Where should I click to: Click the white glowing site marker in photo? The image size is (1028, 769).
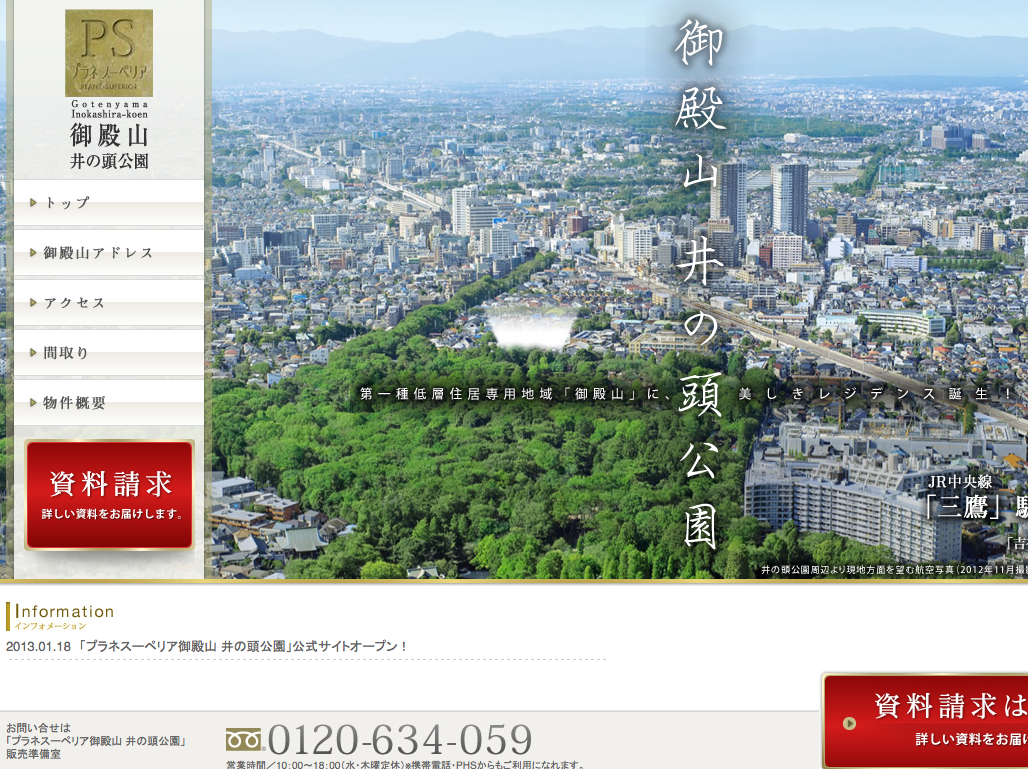(531, 327)
